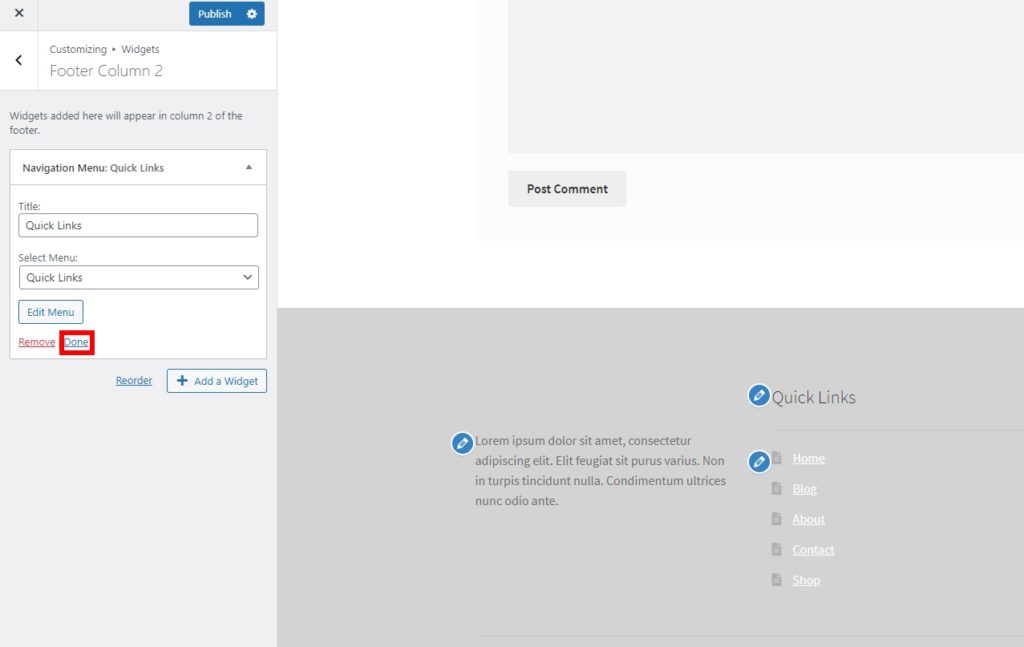Viewport: 1024px width, 647px height.
Task: Click the Footer Column 2 section title
Action: point(106,71)
